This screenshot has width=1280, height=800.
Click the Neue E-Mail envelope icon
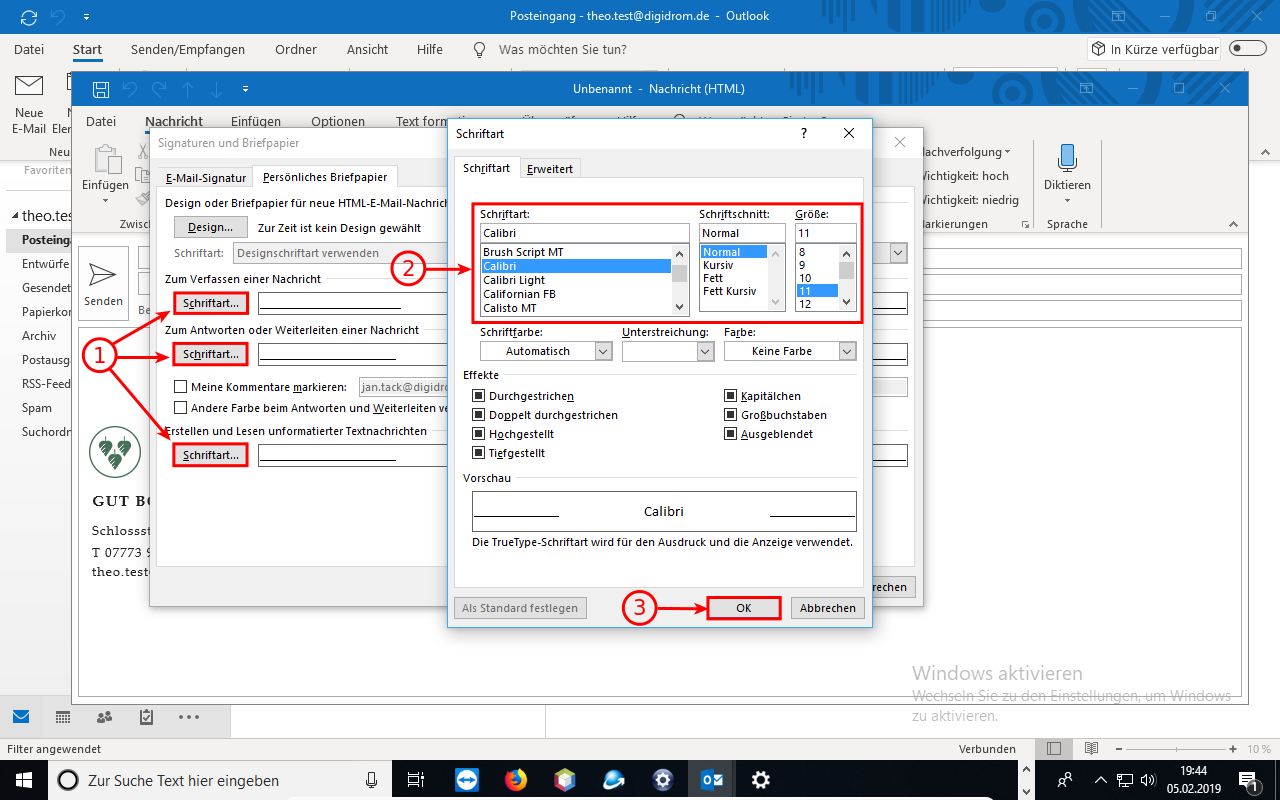29,87
